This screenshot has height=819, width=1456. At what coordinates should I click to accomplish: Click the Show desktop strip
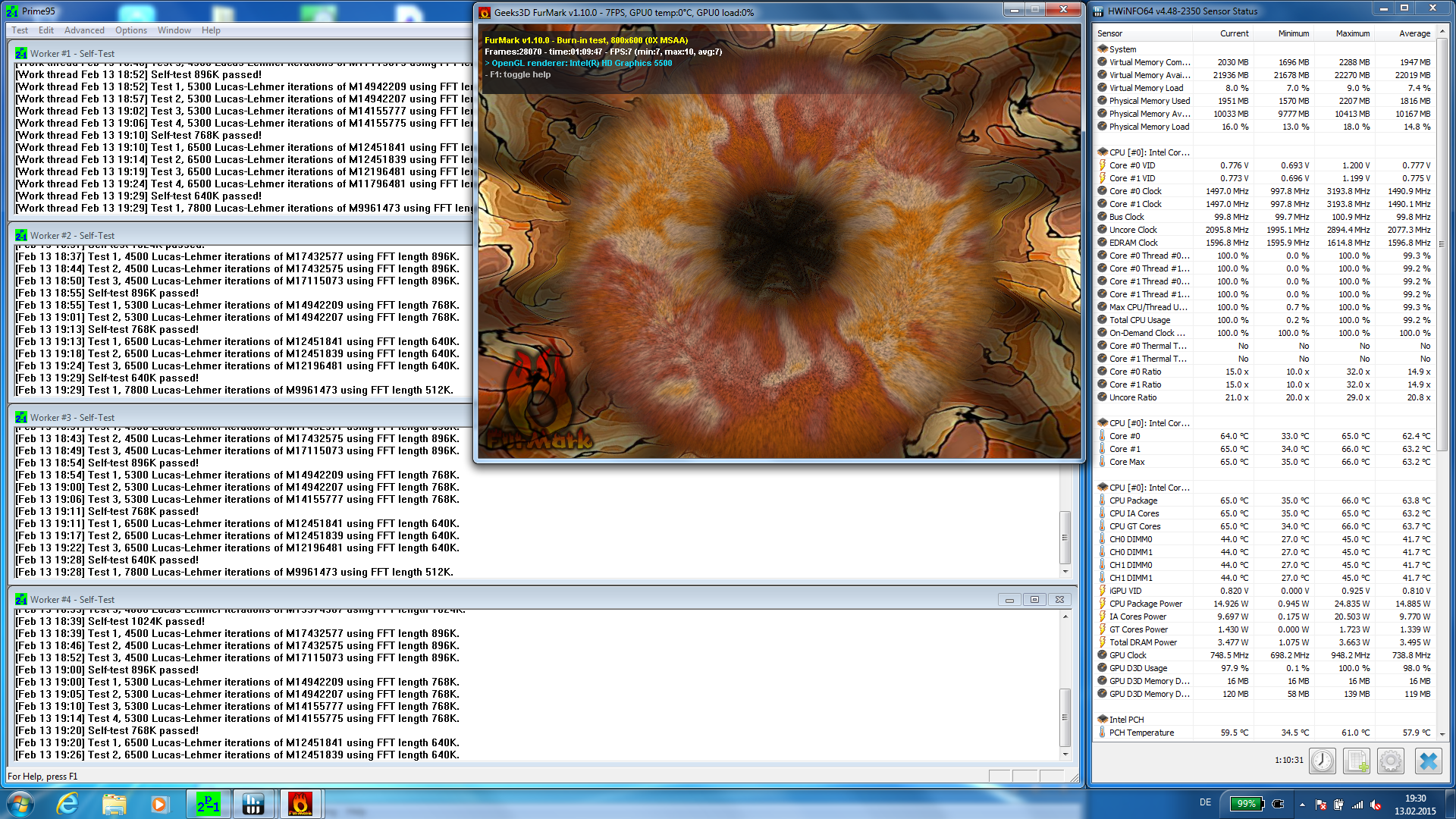[x=1450, y=804]
